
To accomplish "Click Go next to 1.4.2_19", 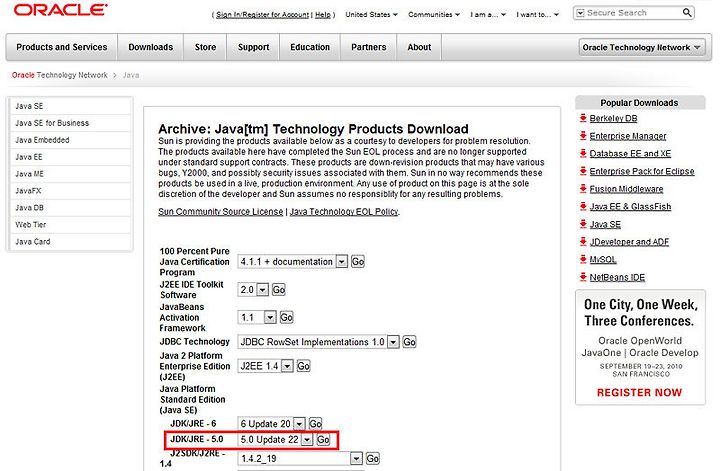I will 372,458.
